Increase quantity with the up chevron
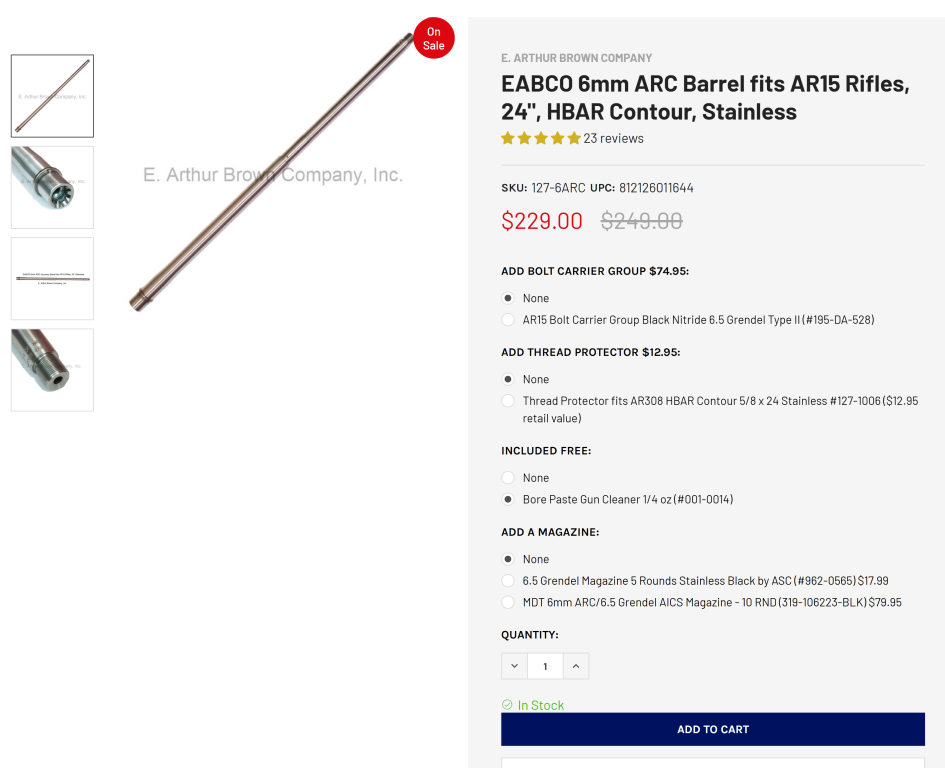This screenshot has width=945, height=768. [x=576, y=666]
